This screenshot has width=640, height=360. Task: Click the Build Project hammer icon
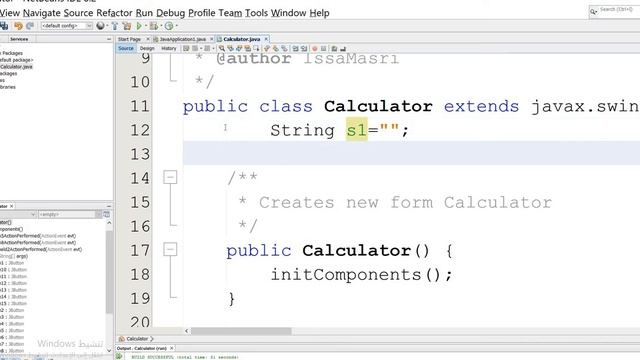point(115,26)
